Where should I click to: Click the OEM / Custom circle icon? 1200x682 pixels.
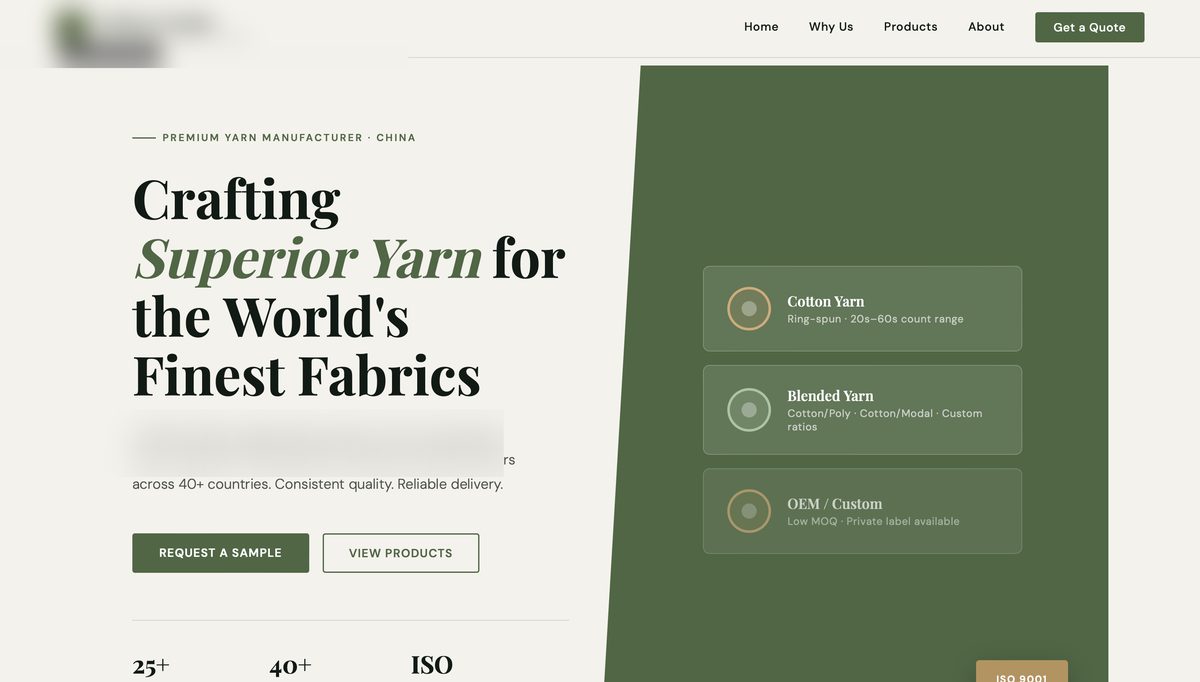(749, 511)
